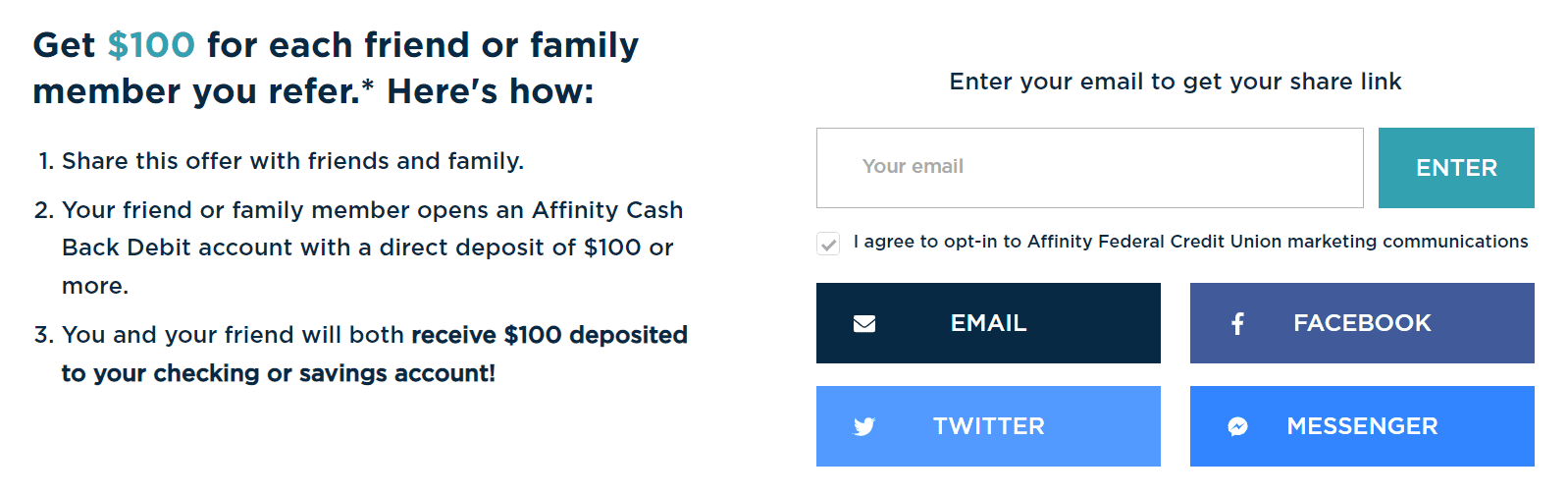Click the asterisk after "refer." in headline
Screen dimensions: 1568x496
coord(368,84)
